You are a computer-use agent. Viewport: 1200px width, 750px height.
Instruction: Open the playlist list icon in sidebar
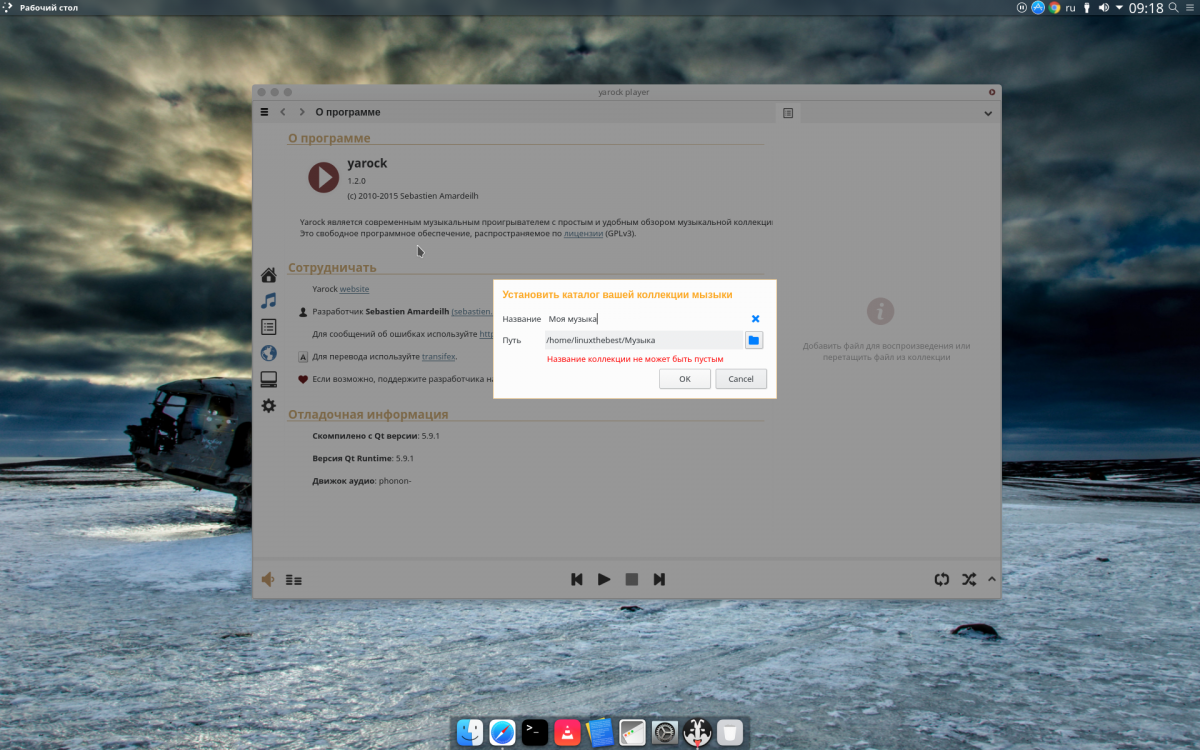268,326
